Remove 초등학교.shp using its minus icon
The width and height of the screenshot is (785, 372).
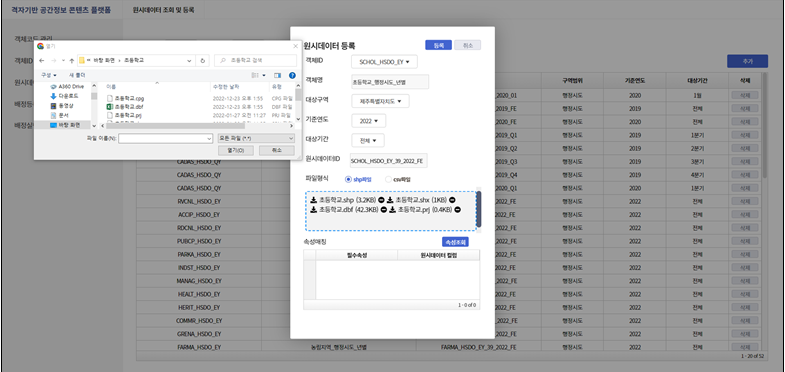pyautogui.click(x=382, y=200)
